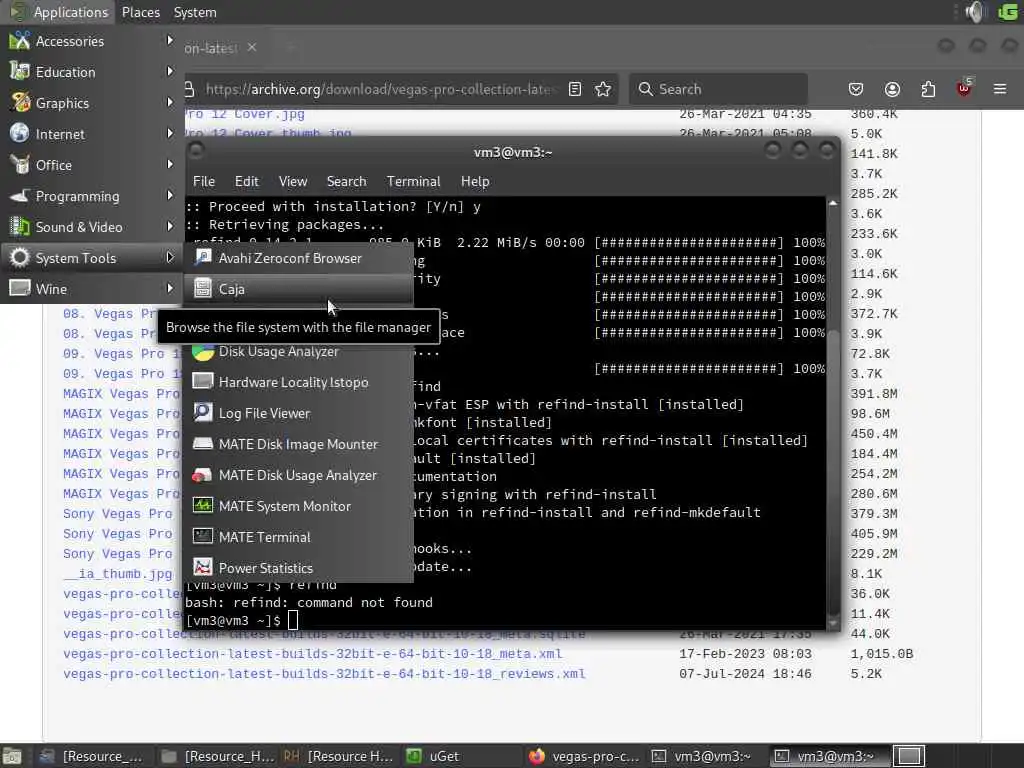Click workspace switcher in bottom panel
Screen dimensions: 1024x768
pos(909,756)
